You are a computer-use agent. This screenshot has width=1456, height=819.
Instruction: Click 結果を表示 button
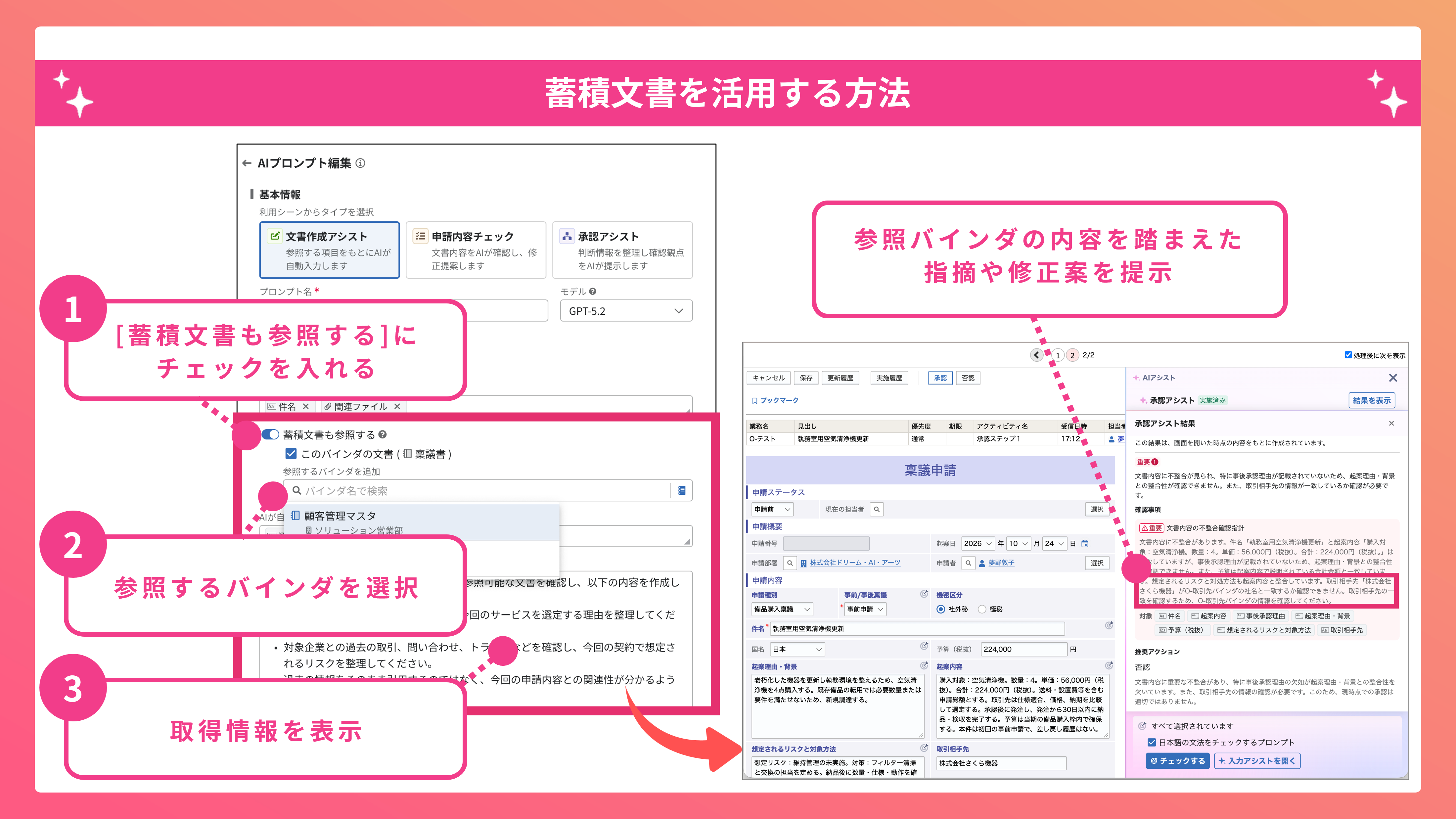(1371, 400)
